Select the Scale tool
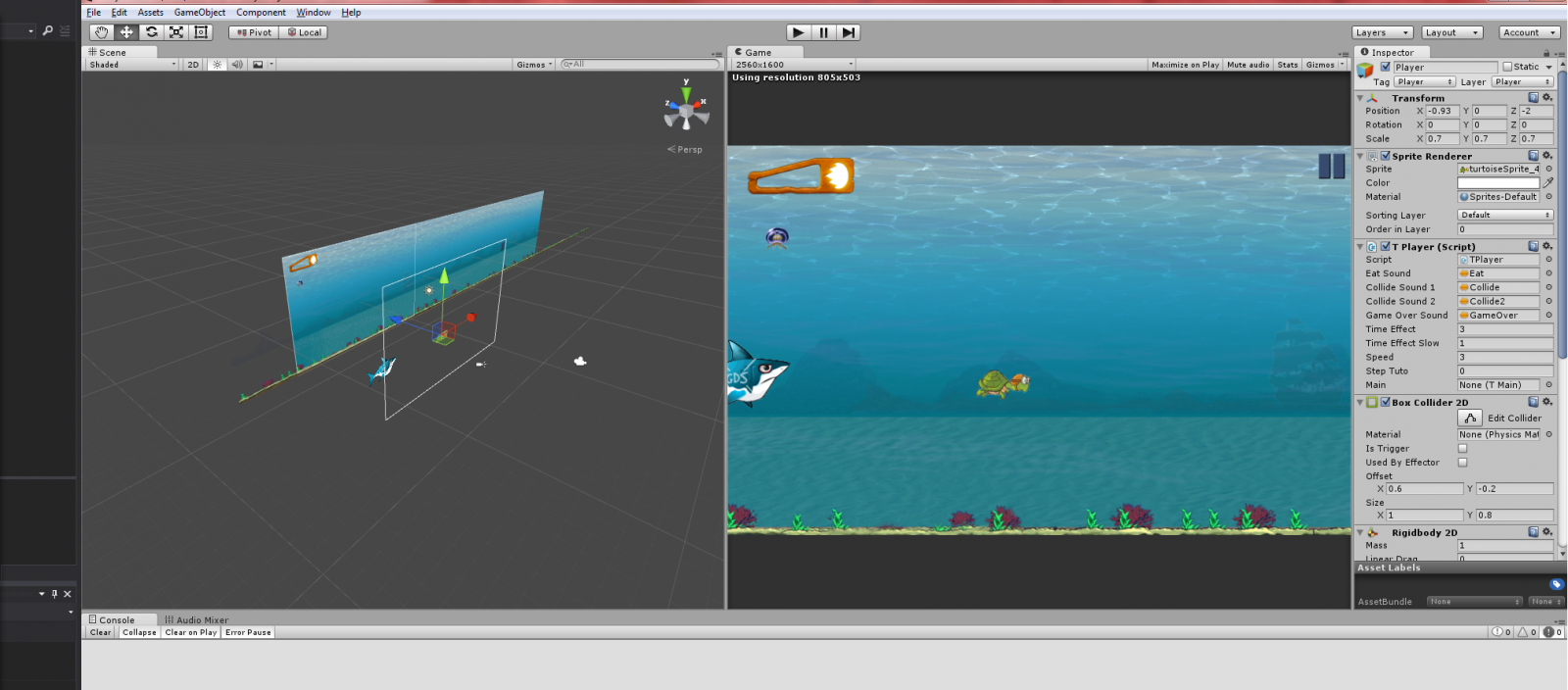1568x690 pixels. point(176,32)
